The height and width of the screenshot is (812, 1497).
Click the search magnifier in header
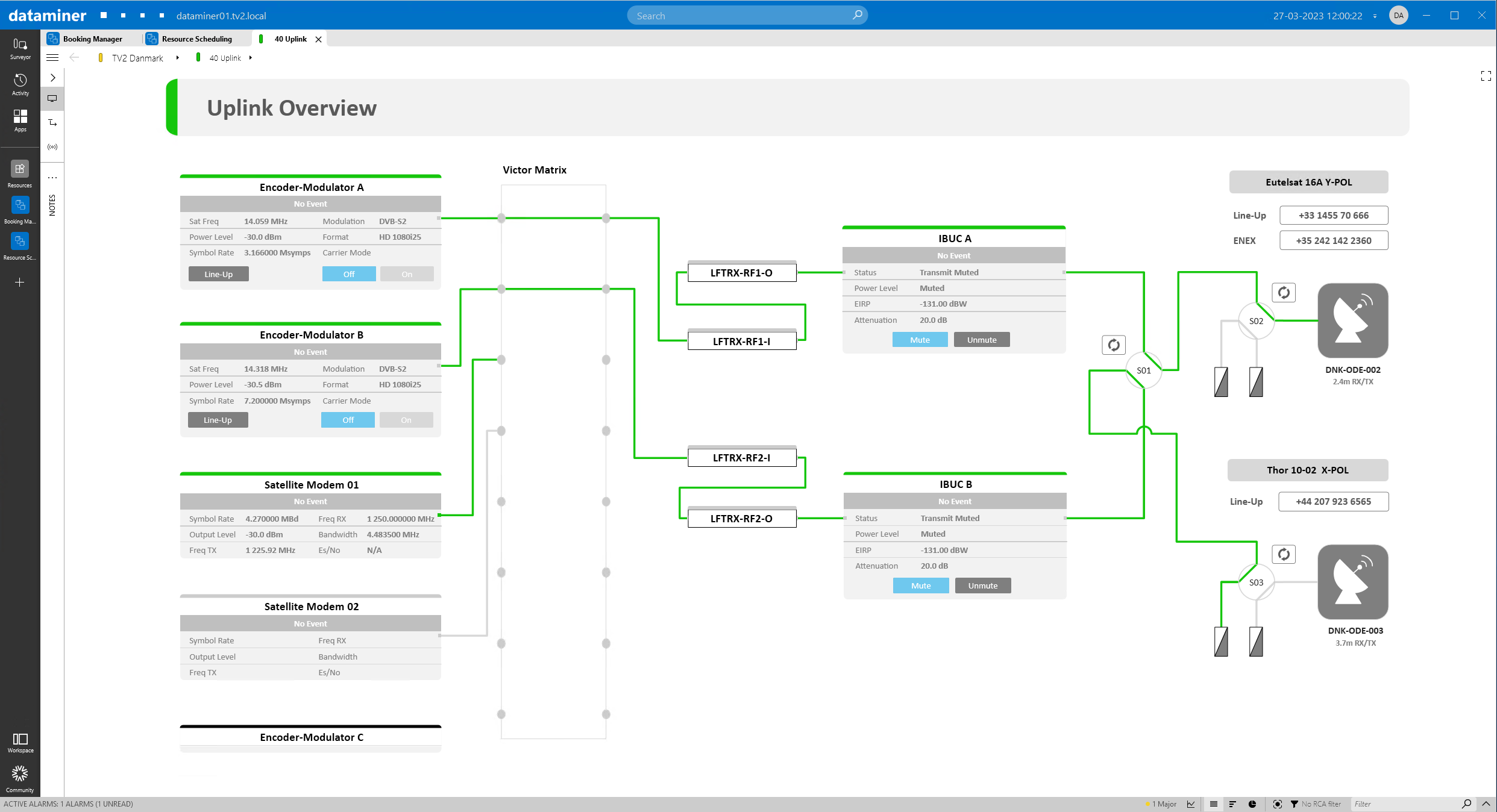coord(858,14)
